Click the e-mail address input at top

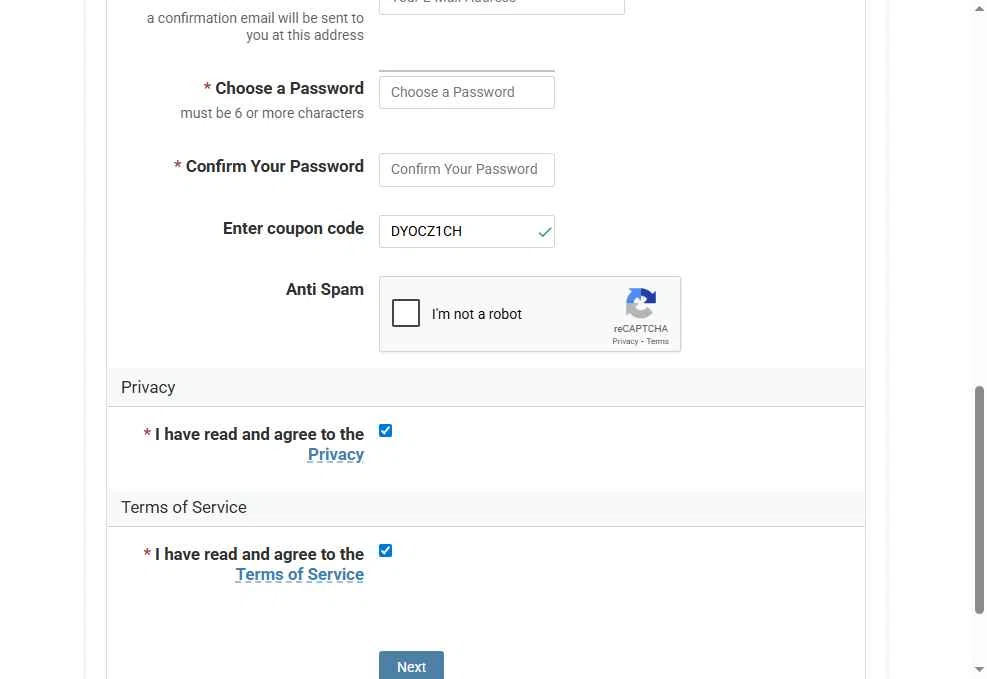coord(501,5)
